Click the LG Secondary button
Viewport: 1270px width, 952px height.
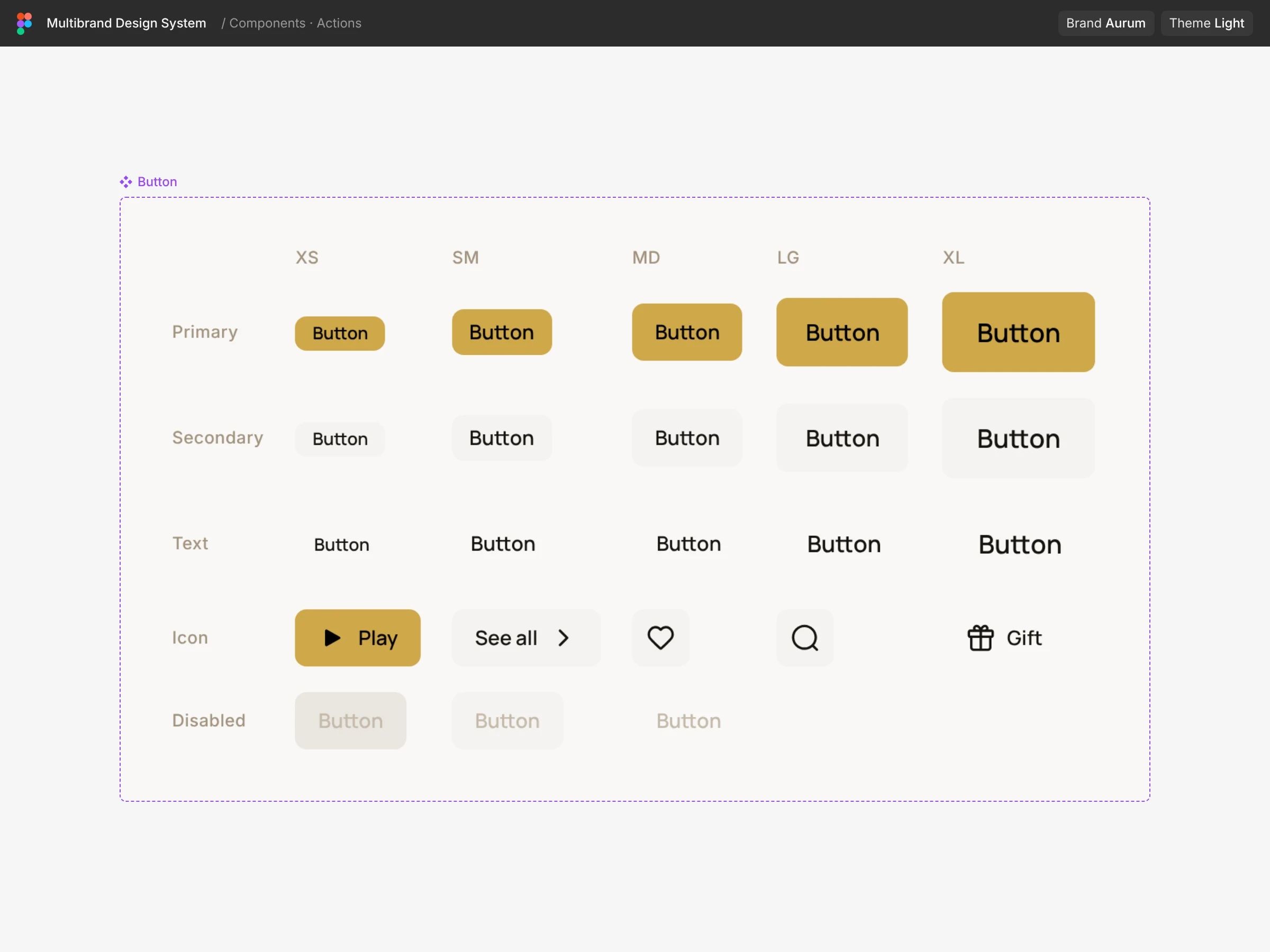click(x=842, y=438)
